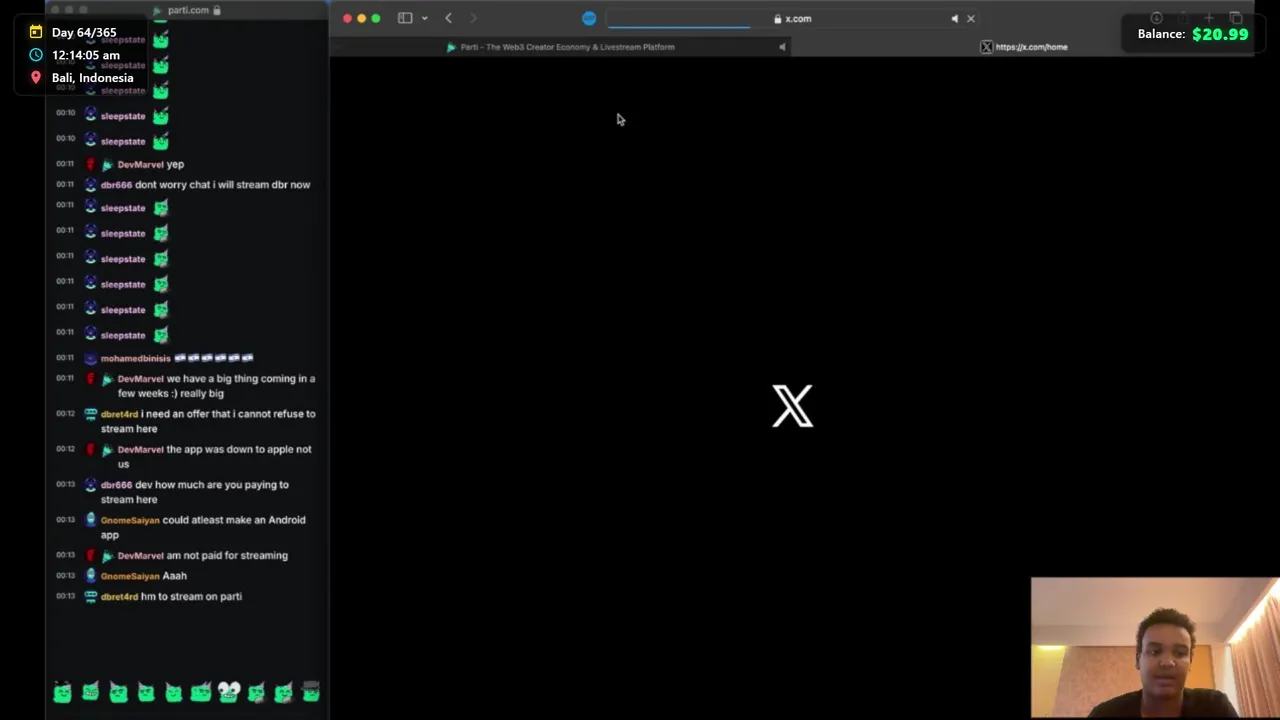Open a new Safari tab with the plus button

tap(1209, 18)
